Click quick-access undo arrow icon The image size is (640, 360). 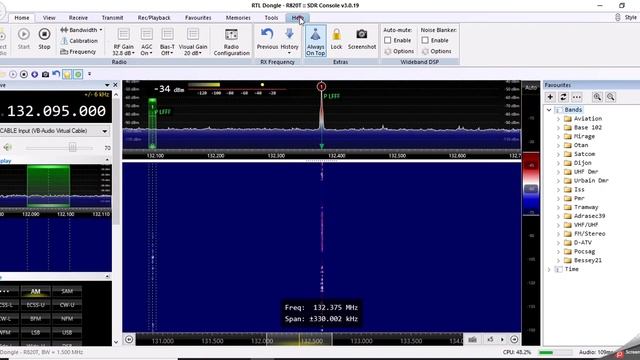(x=56, y=74)
